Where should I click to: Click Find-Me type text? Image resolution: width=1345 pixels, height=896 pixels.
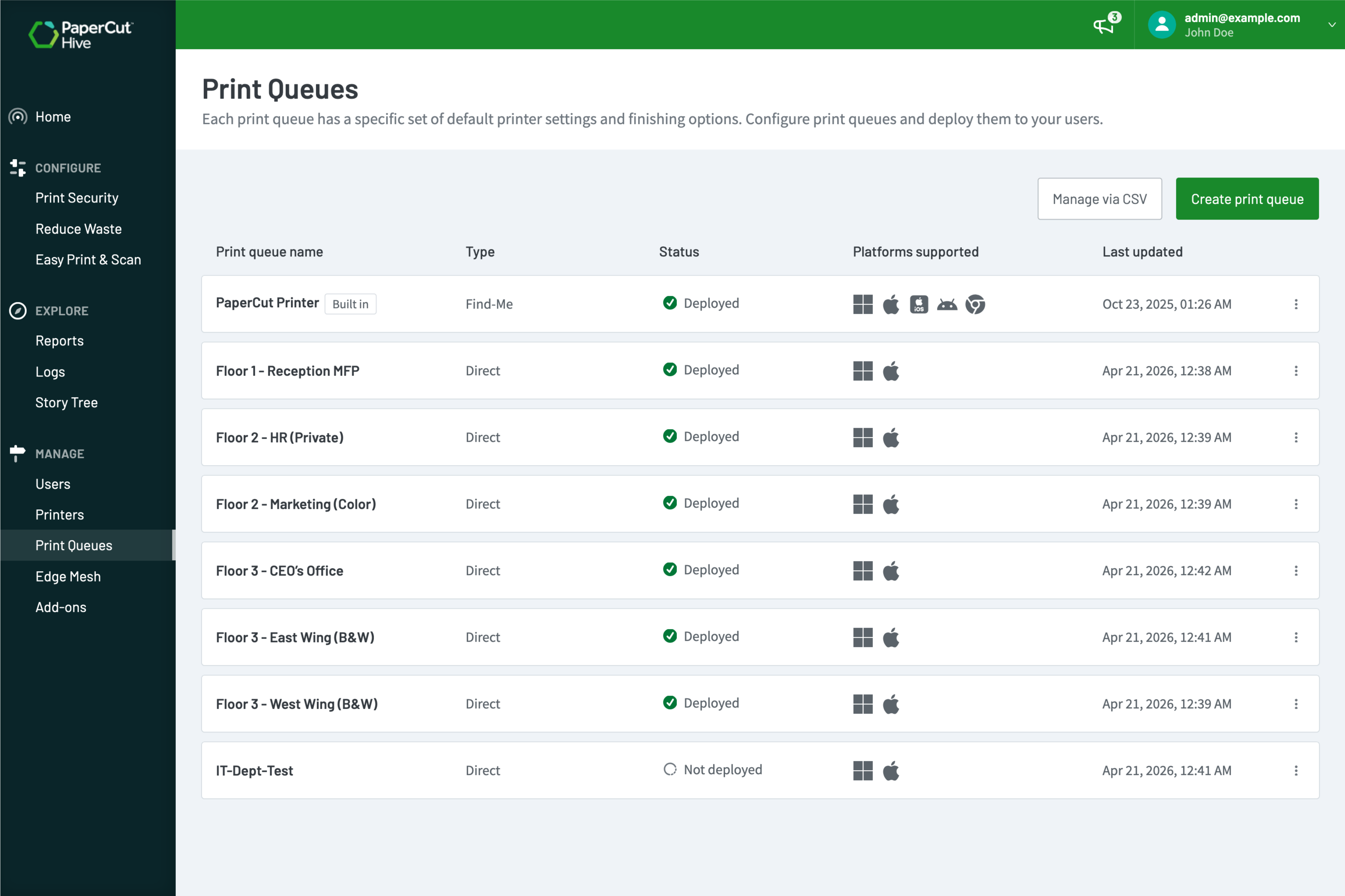point(489,304)
